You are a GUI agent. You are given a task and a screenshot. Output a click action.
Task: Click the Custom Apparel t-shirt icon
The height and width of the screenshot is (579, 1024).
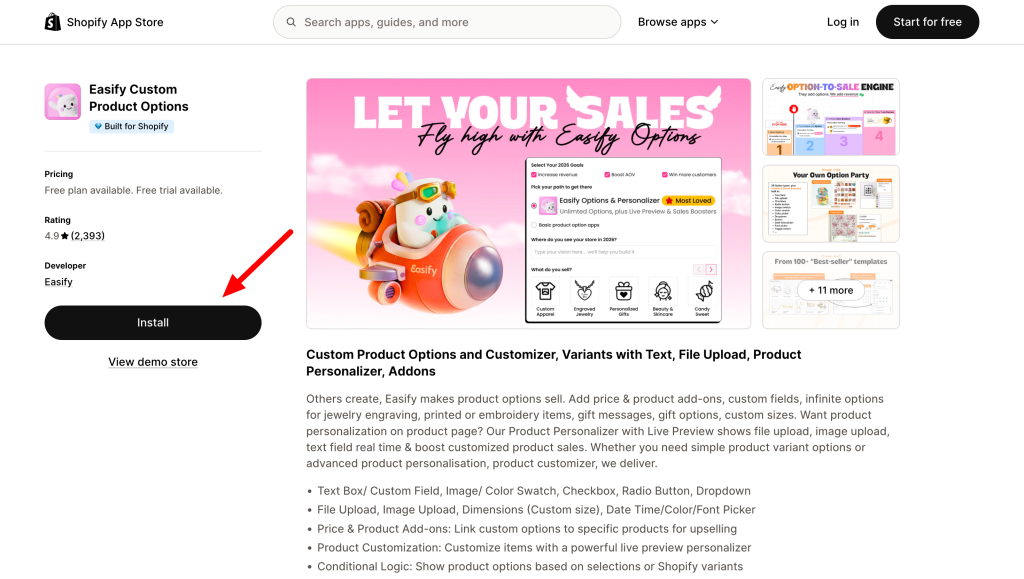click(545, 290)
